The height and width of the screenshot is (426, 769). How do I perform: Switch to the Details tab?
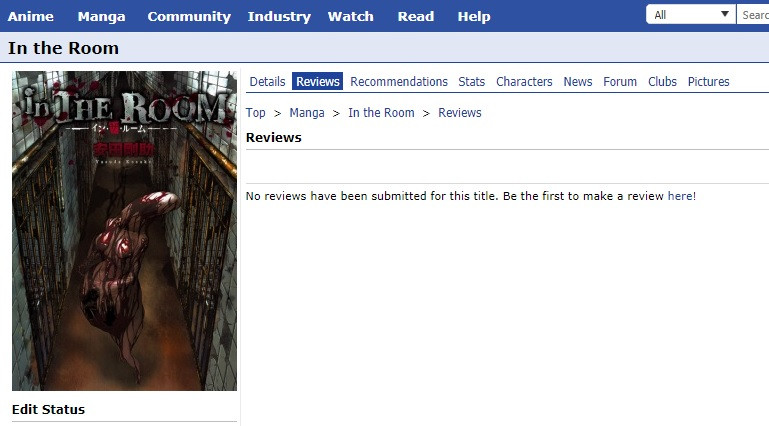point(267,81)
